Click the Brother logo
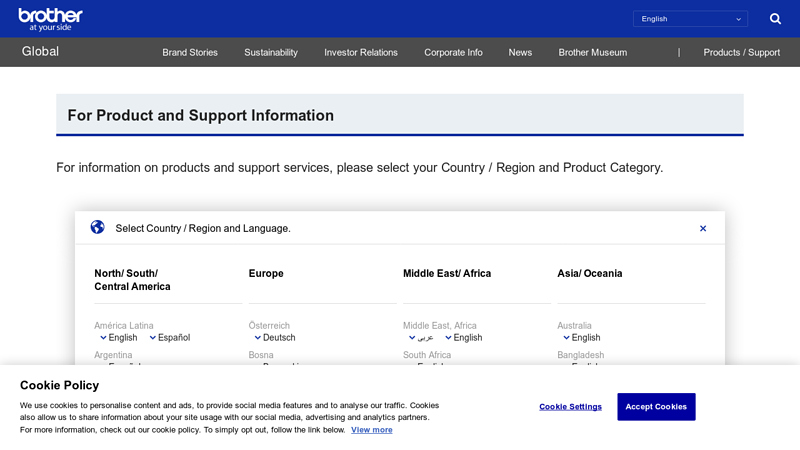 tap(50, 19)
